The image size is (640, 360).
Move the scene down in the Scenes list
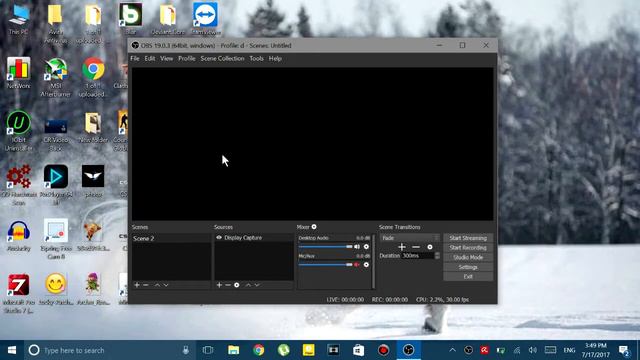(x=166, y=285)
